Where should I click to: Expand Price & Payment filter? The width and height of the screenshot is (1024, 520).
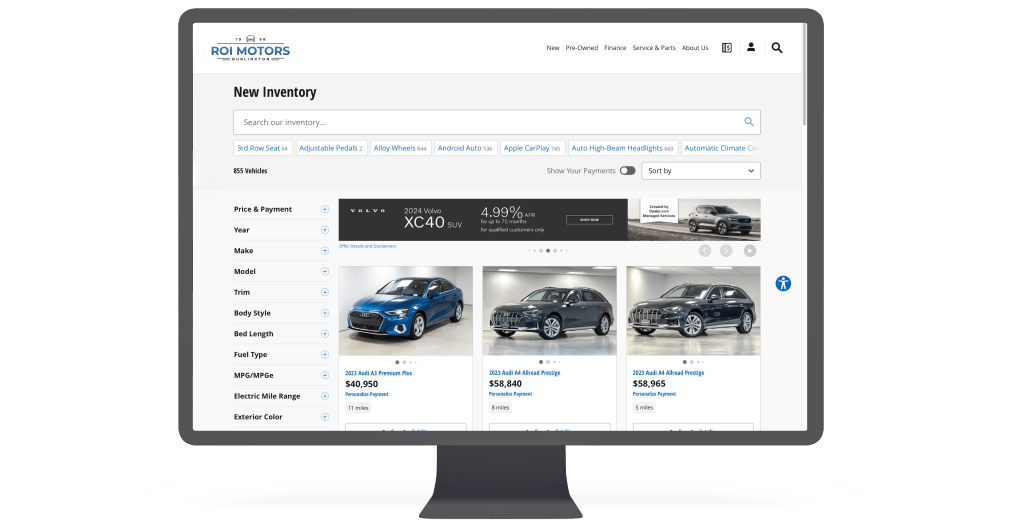(x=325, y=209)
